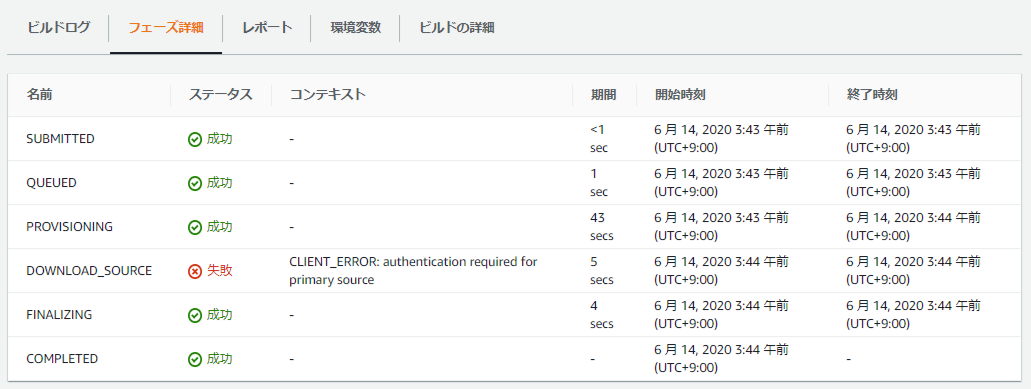Image resolution: width=1031 pixels, height=389 pixels.
Task: Switch to the ビルドの詳細 tab
Action: pos(456,28)
